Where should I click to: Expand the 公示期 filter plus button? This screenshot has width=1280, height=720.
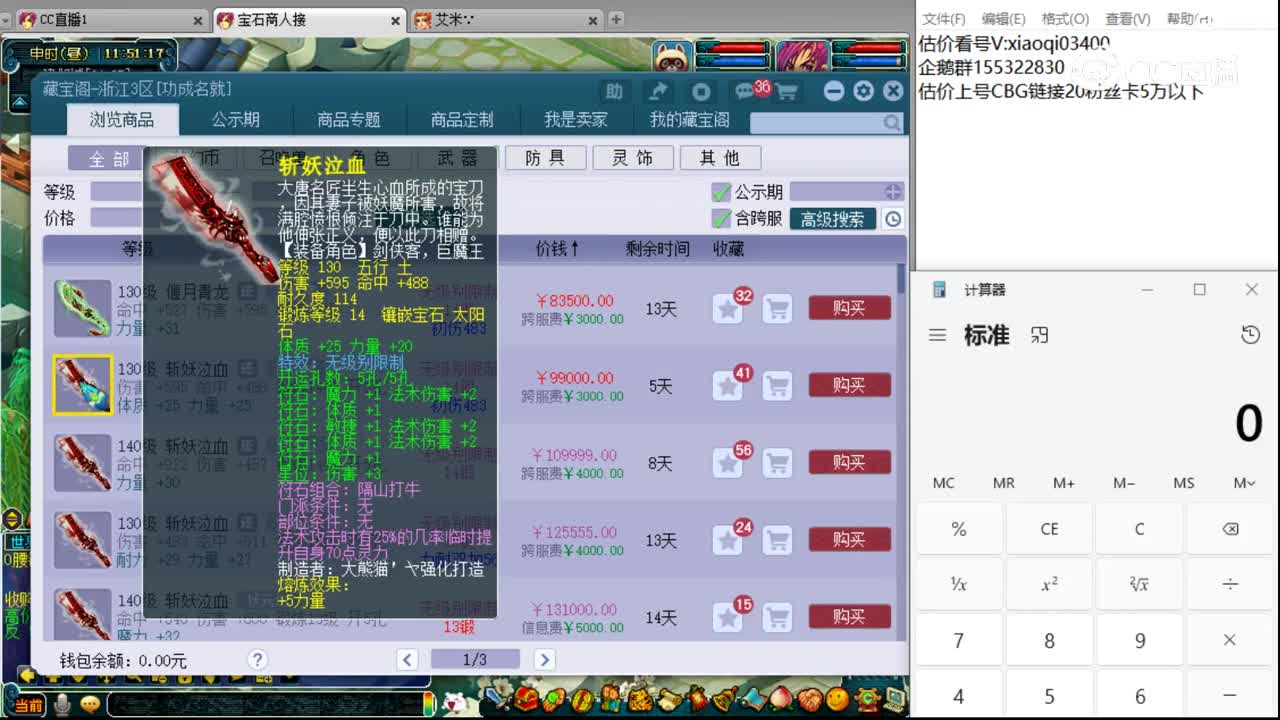tap(893, 191)
